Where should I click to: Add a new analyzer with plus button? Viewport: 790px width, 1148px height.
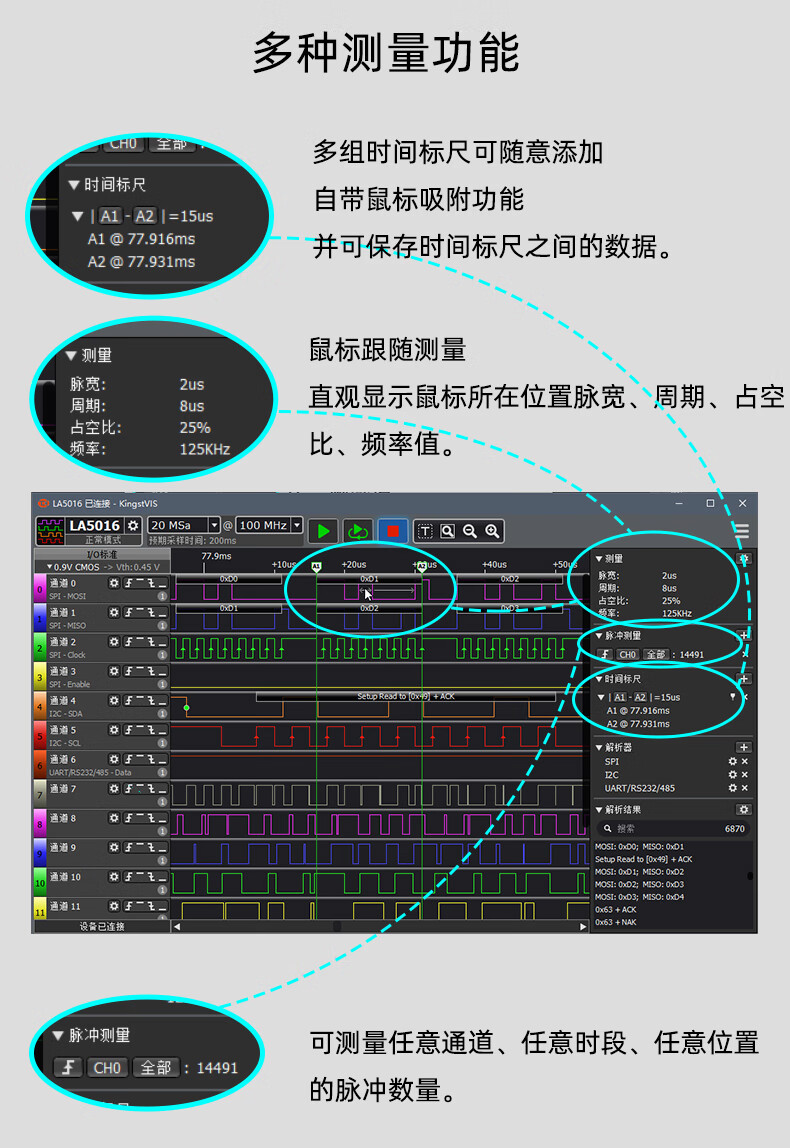743,747
